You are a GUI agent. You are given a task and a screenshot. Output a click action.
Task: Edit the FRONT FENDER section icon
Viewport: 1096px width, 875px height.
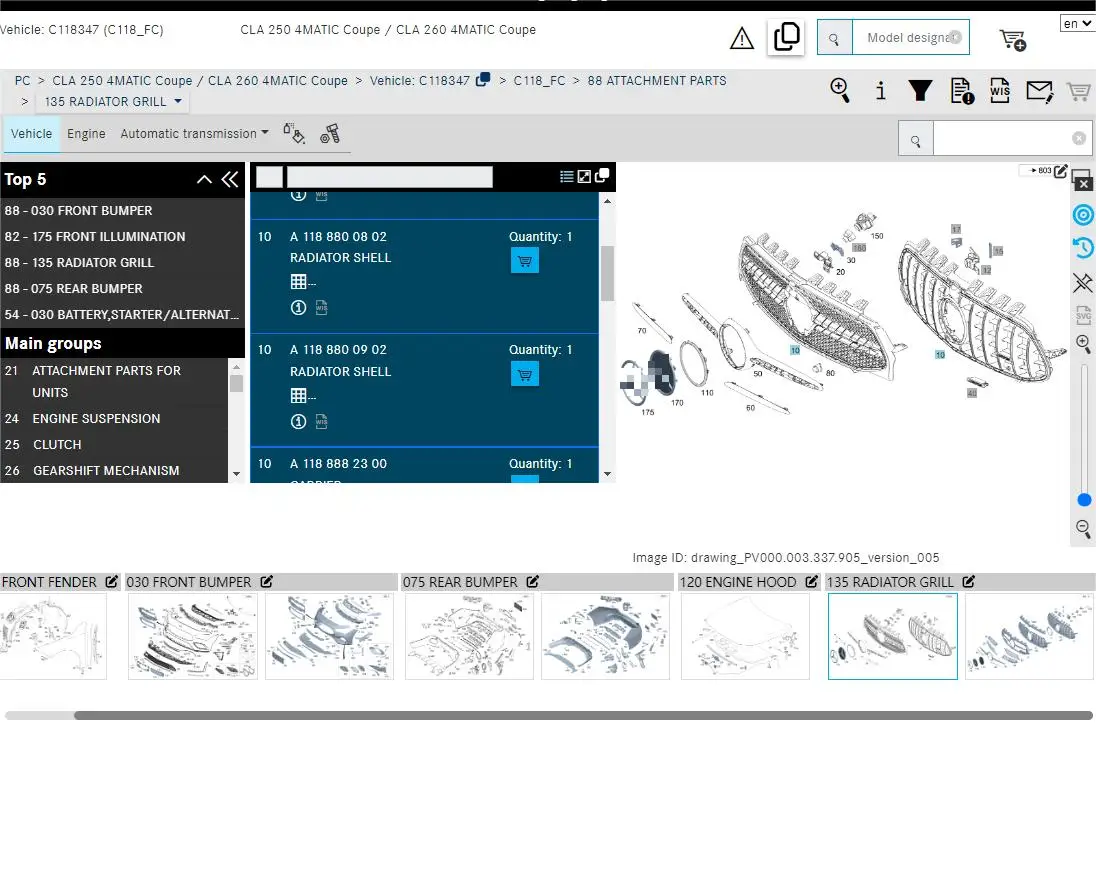click(x=111, y=581)
